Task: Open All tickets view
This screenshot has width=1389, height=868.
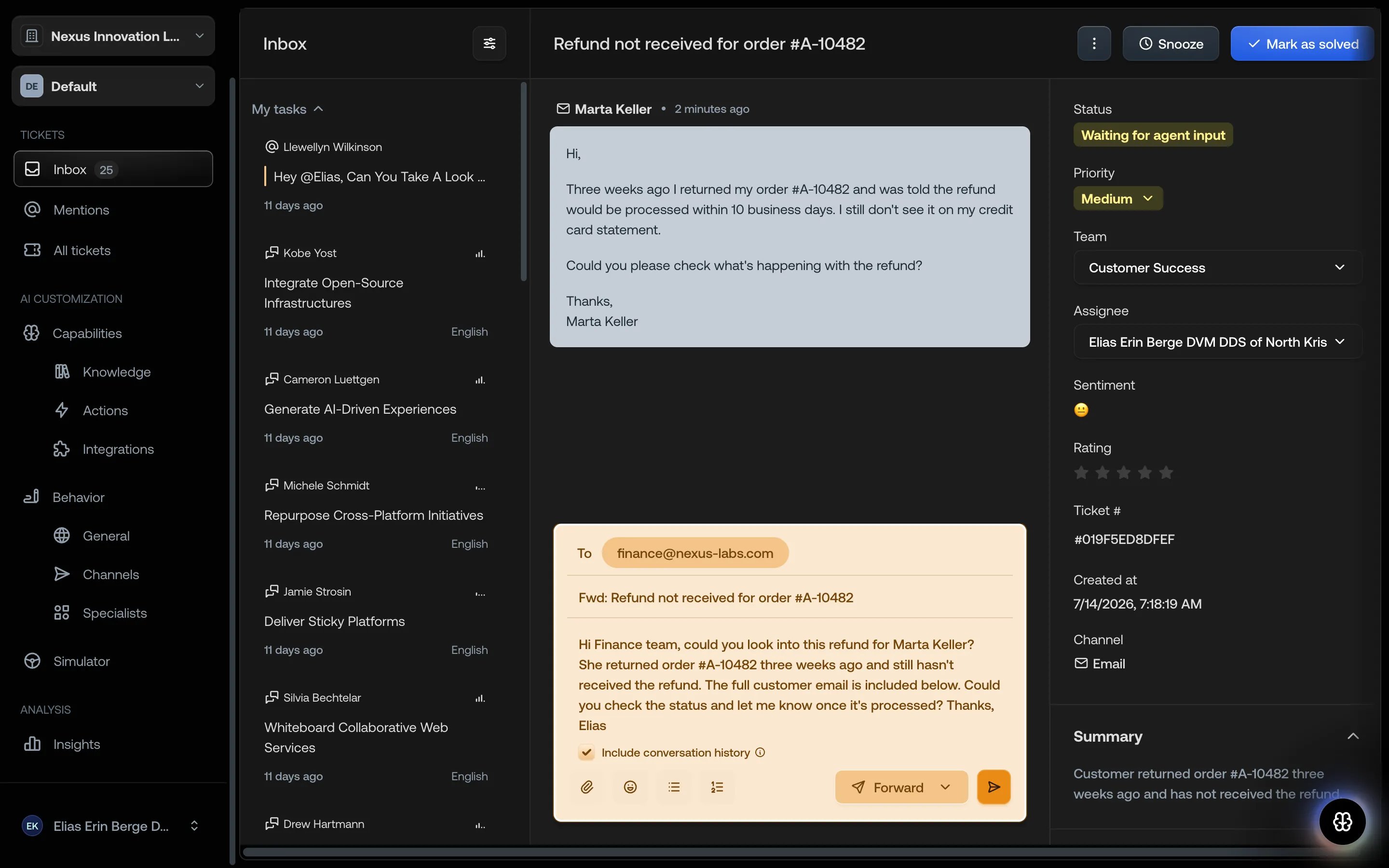Action: (113, 250)
